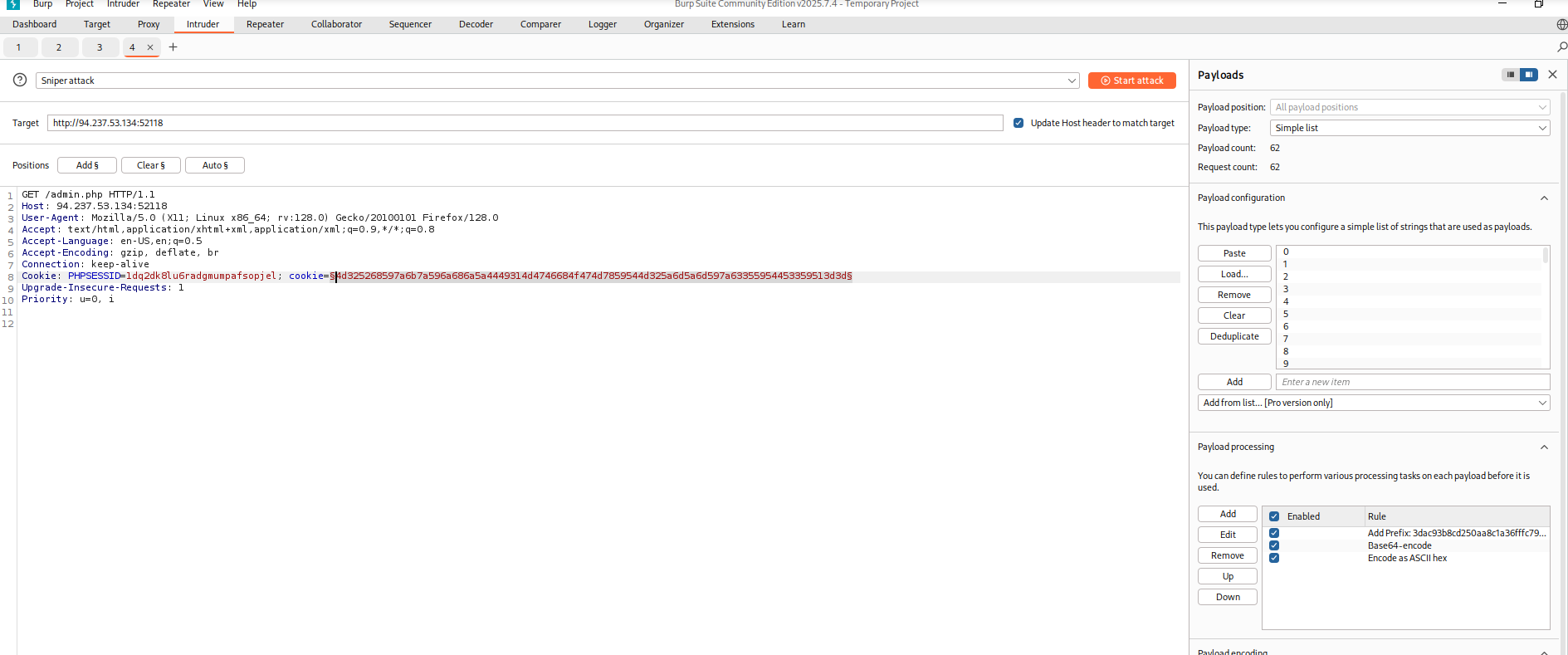Open the Payload type Simple list dropdown

coord(1409,128)
